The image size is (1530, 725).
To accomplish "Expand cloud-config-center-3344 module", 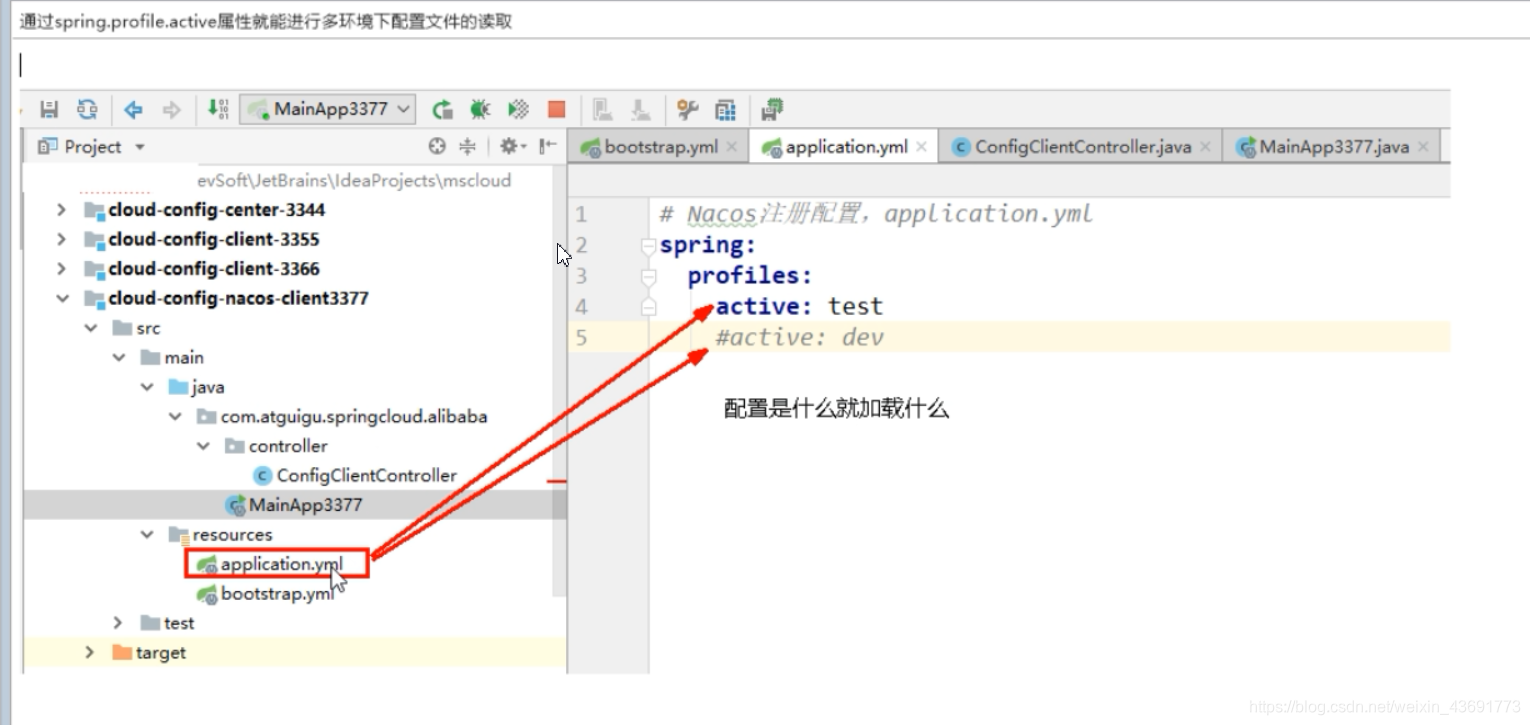I will pos(62,210).
